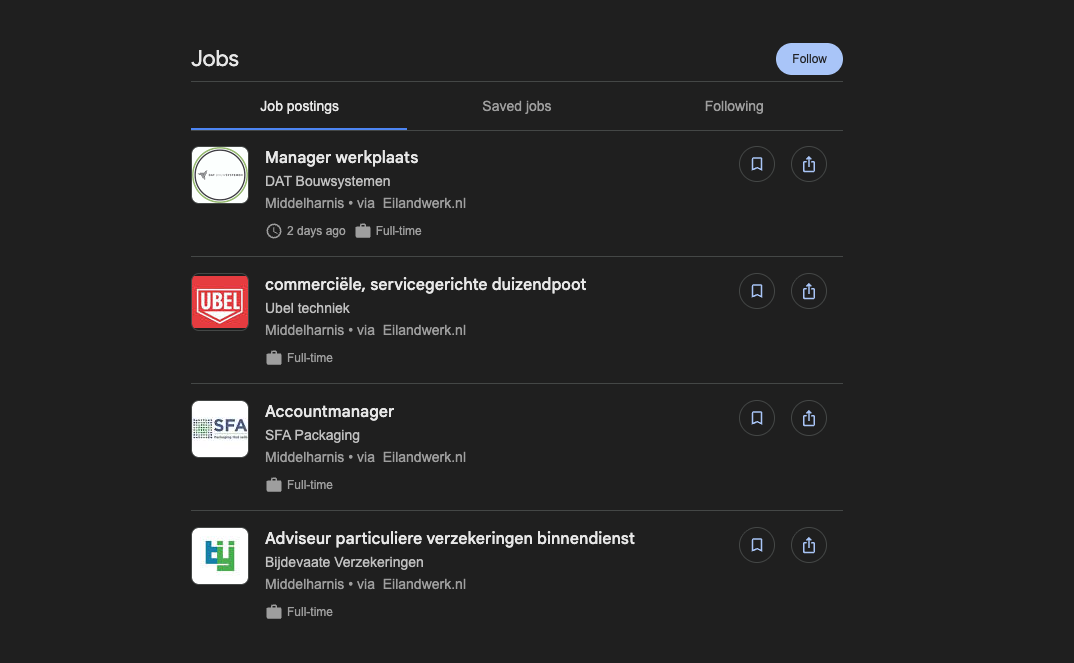
Task: Click the SFA Packaging logo thumbnail
Action: coord(220,429)
